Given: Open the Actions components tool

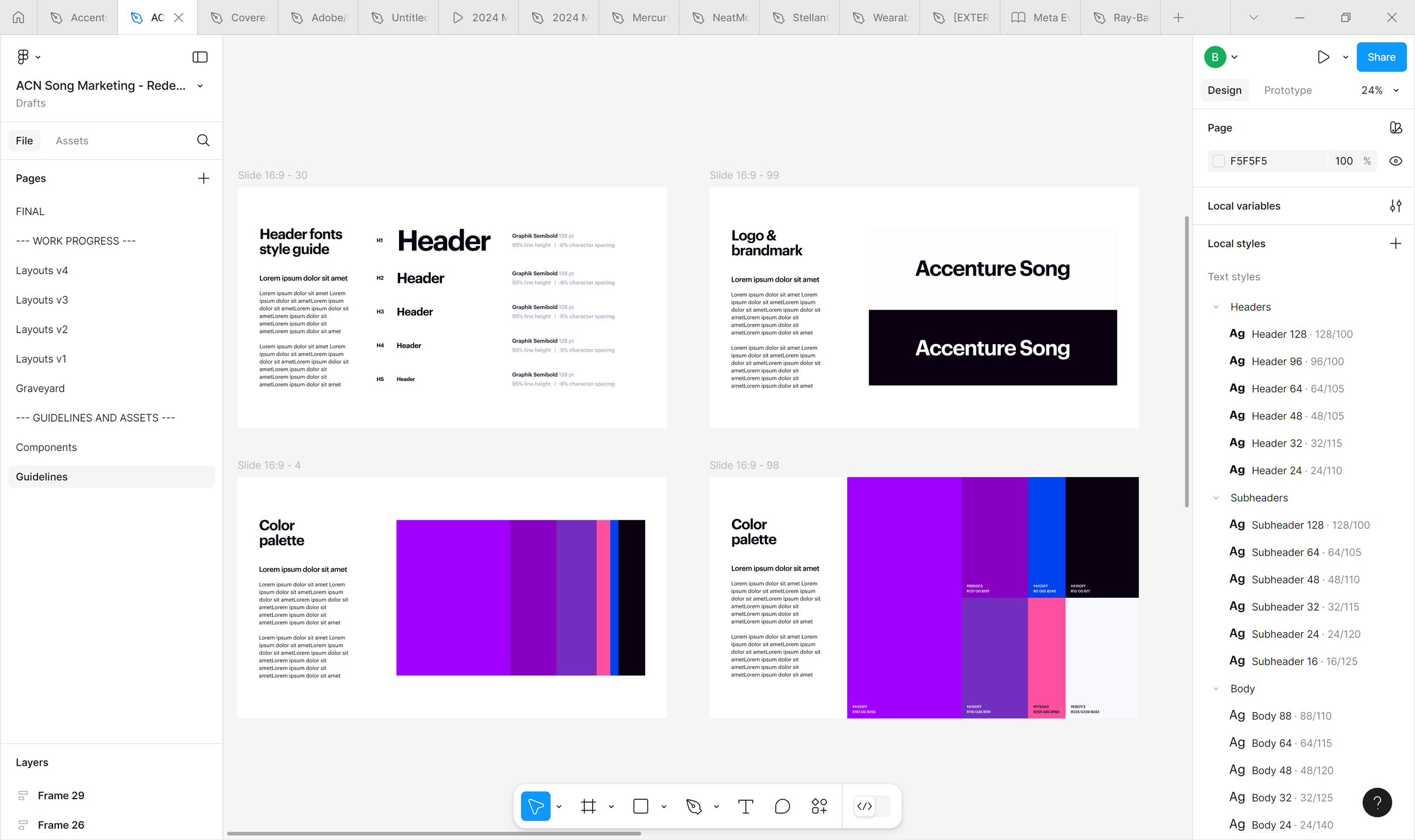Looking at the screenshot, I should 819,806.
